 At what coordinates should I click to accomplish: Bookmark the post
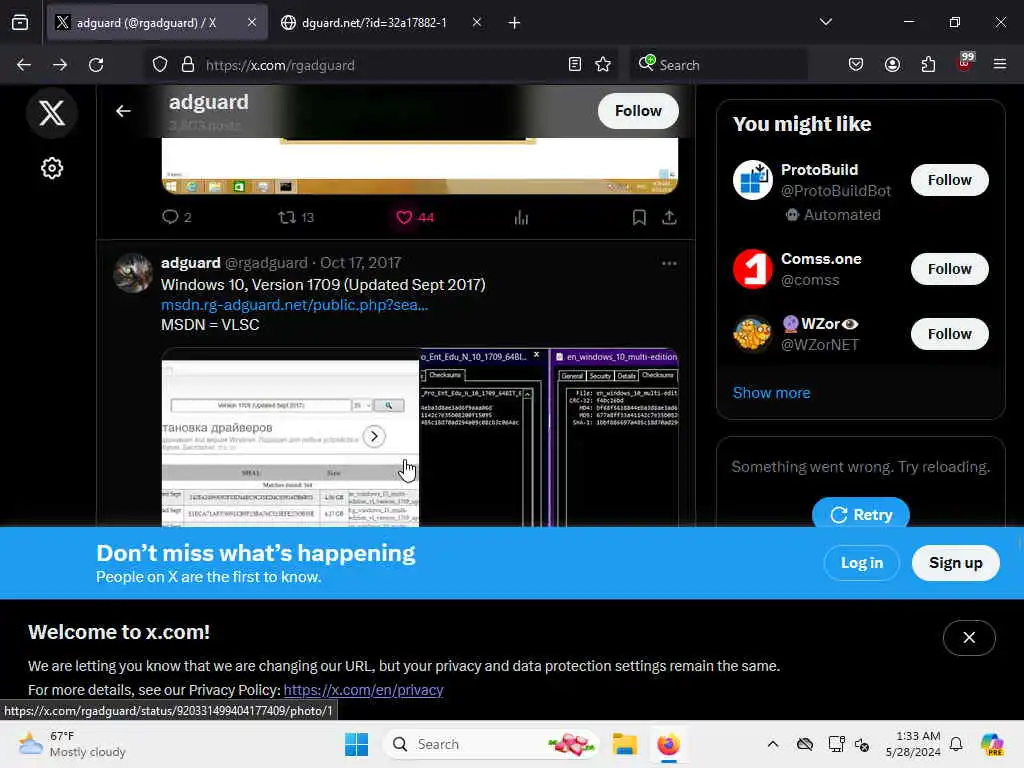(639, 217)
